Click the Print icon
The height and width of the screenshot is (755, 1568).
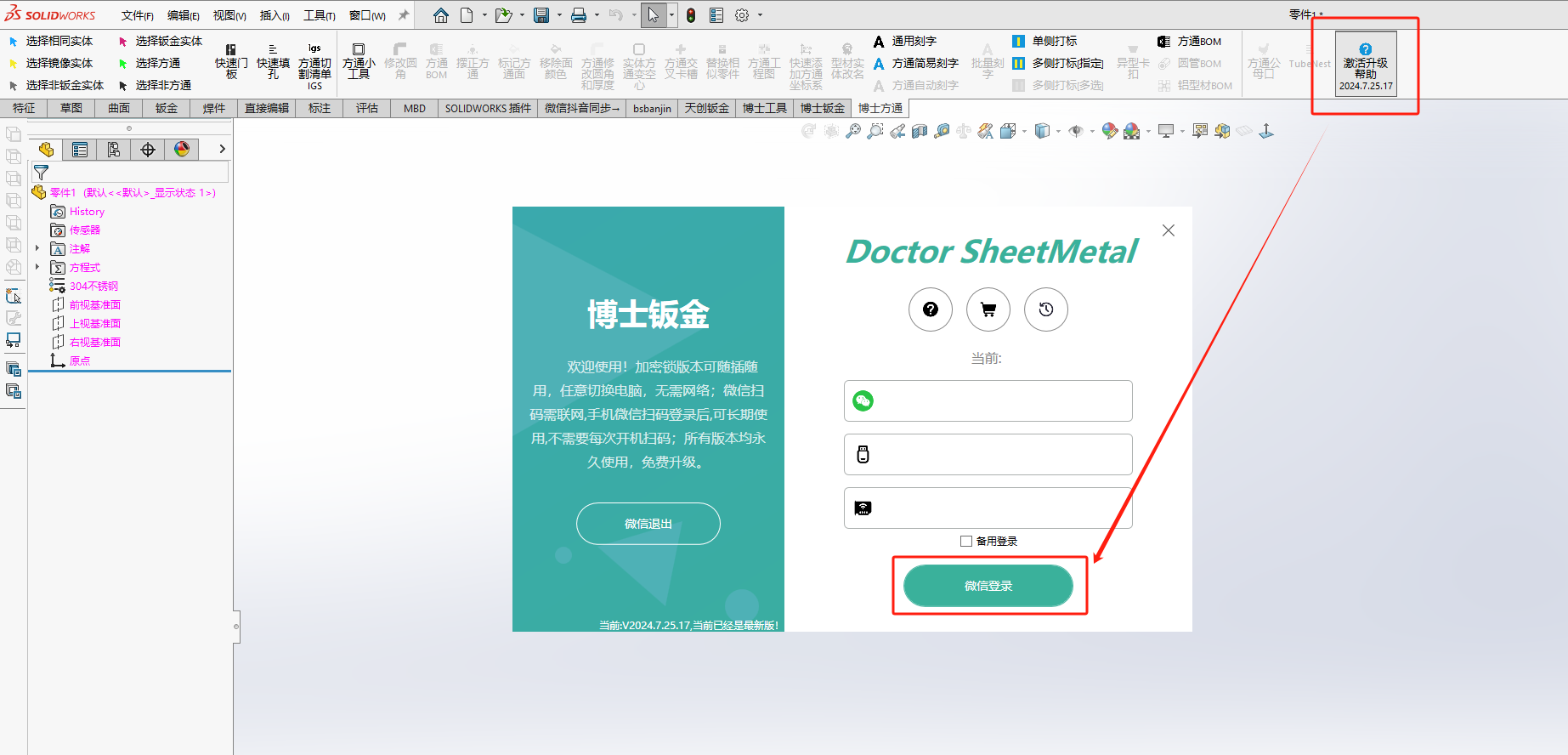coord(579,15)
